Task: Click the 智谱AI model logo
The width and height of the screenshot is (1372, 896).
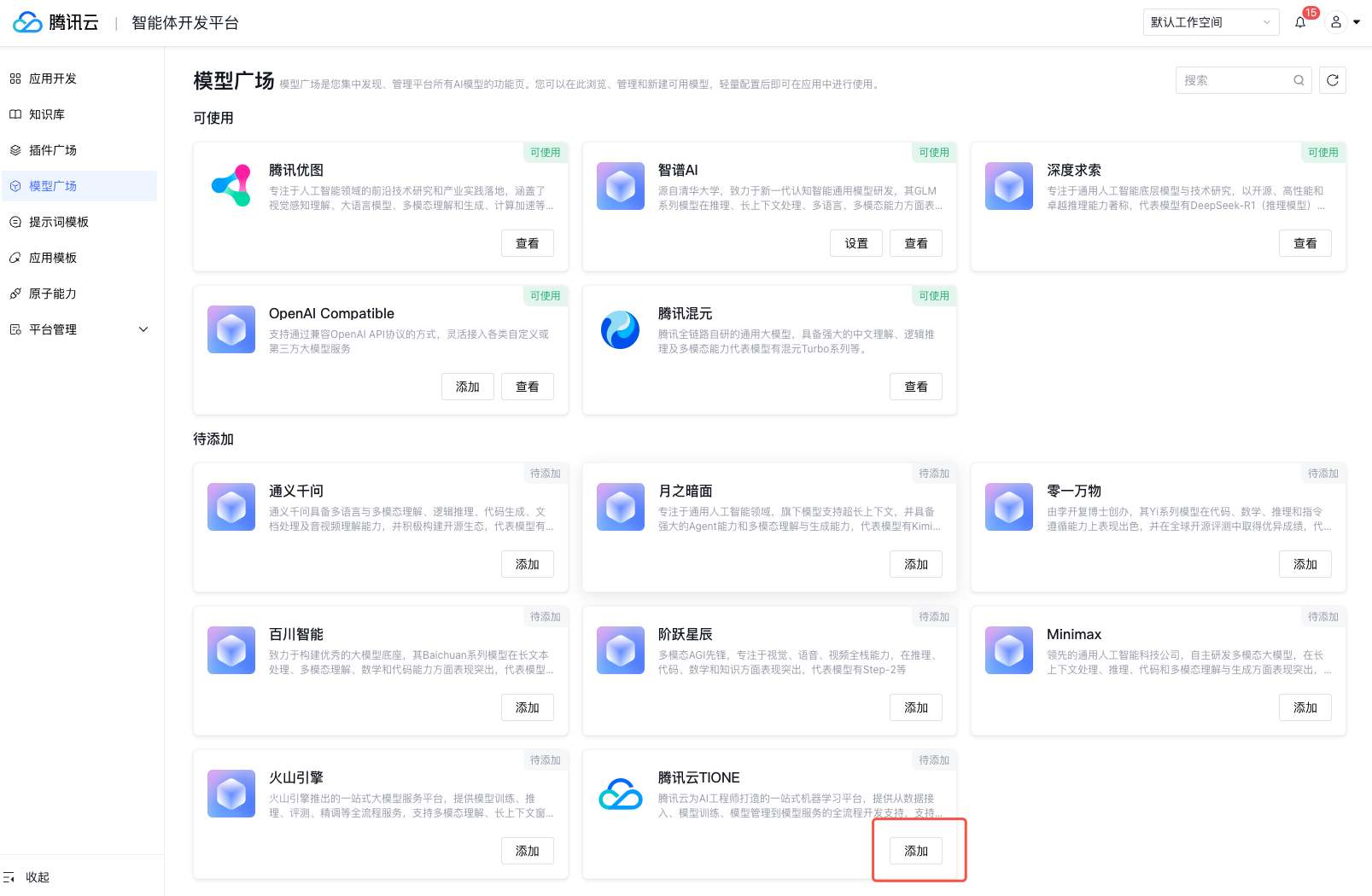Action: pos(621,186)
